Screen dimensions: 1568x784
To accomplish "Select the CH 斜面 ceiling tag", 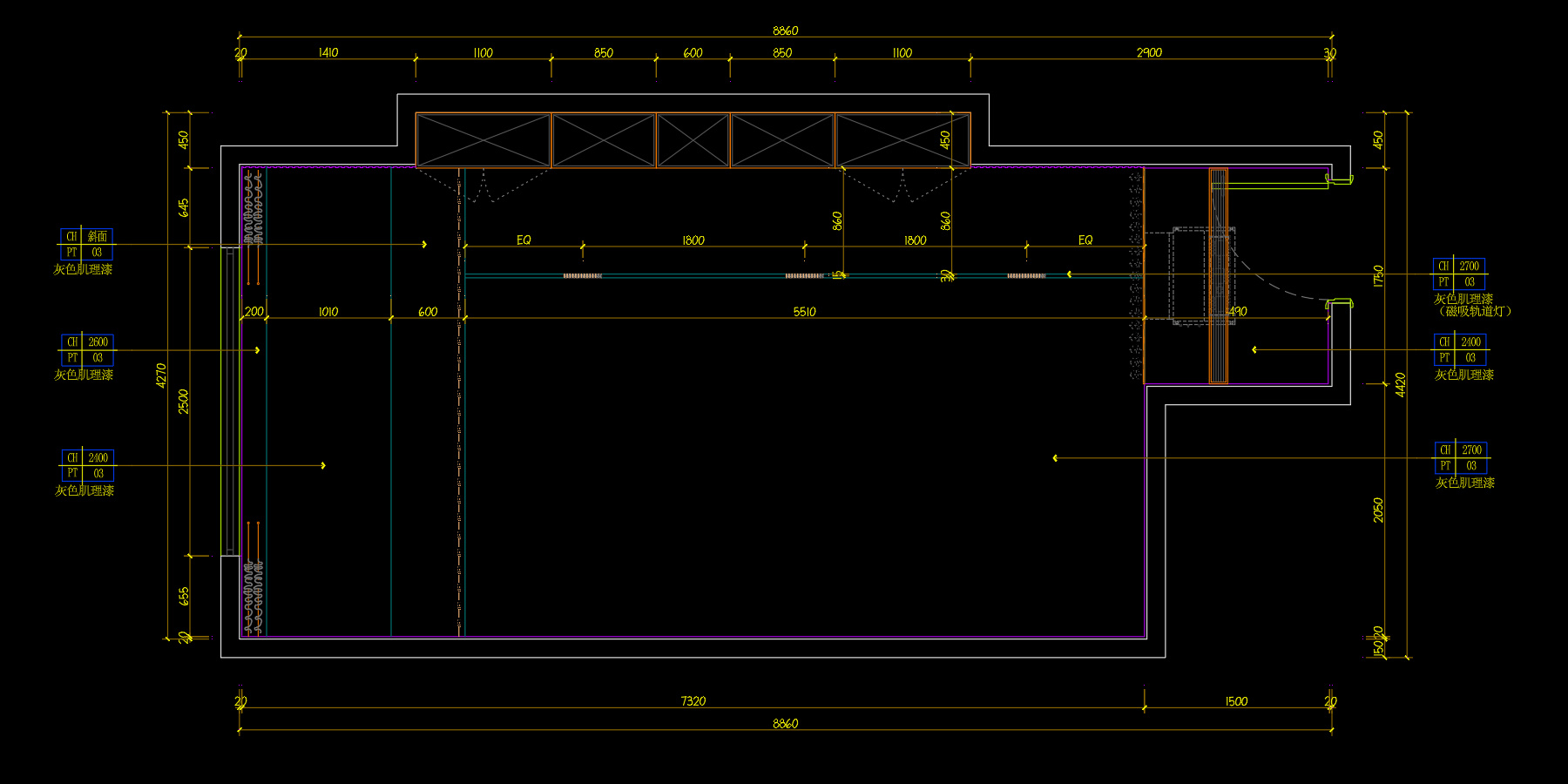I will click(x=86, y=245).
